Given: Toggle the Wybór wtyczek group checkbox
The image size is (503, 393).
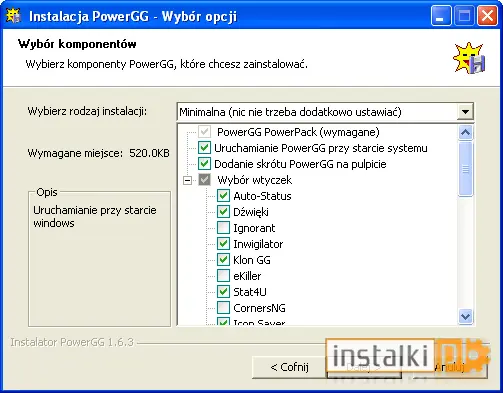Looking at the screenshot, I should click(204, 180).
